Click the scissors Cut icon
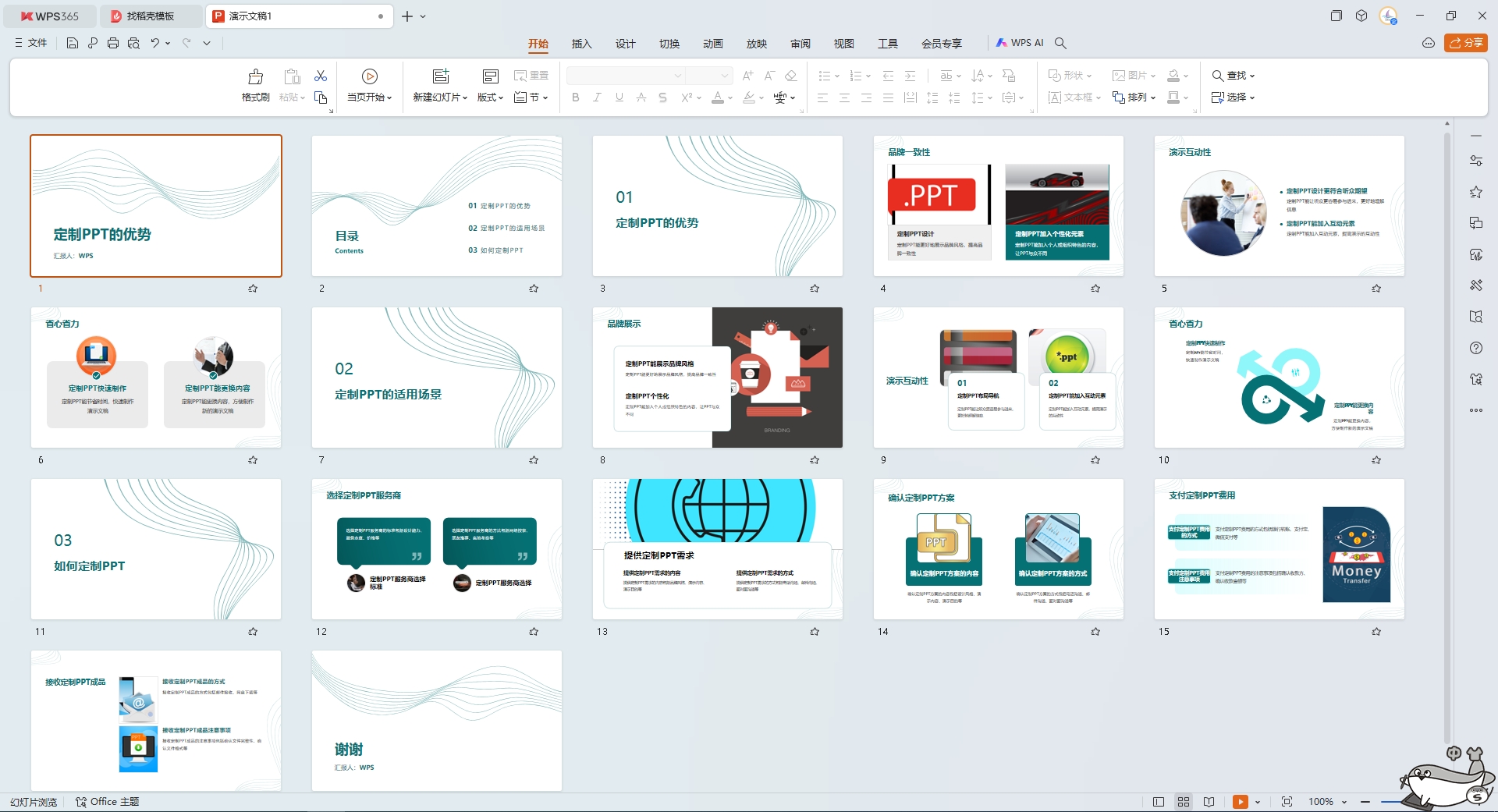 pyautogui.click(x=321, y=76)
